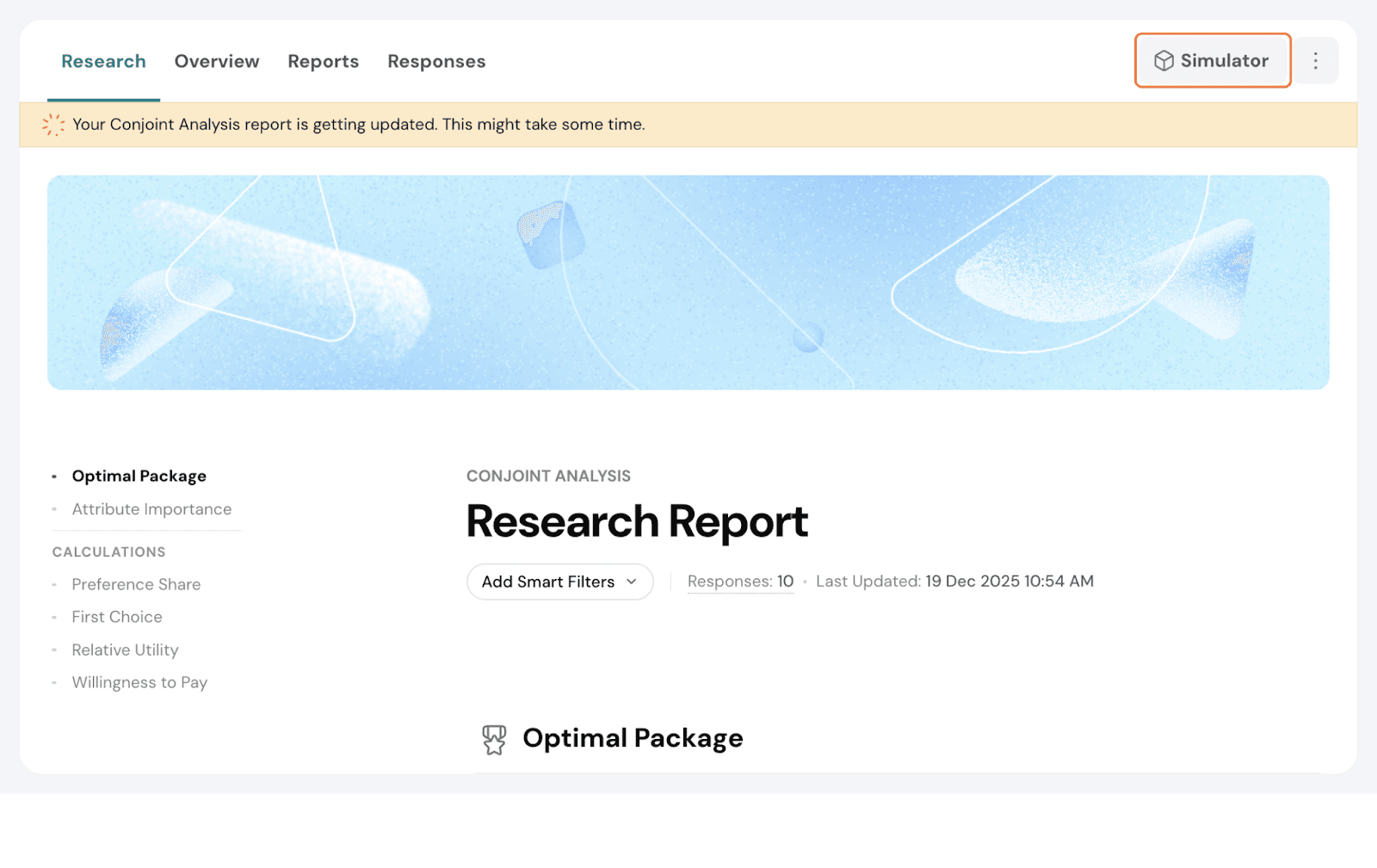
Task: Open the Reports tab
Action: tap(323, 62)
